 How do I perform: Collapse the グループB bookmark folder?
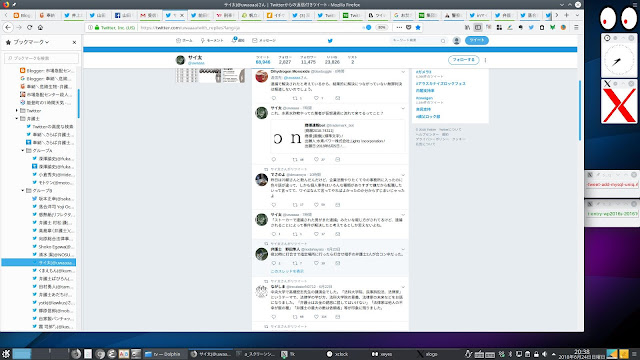[x=22, y=191]
